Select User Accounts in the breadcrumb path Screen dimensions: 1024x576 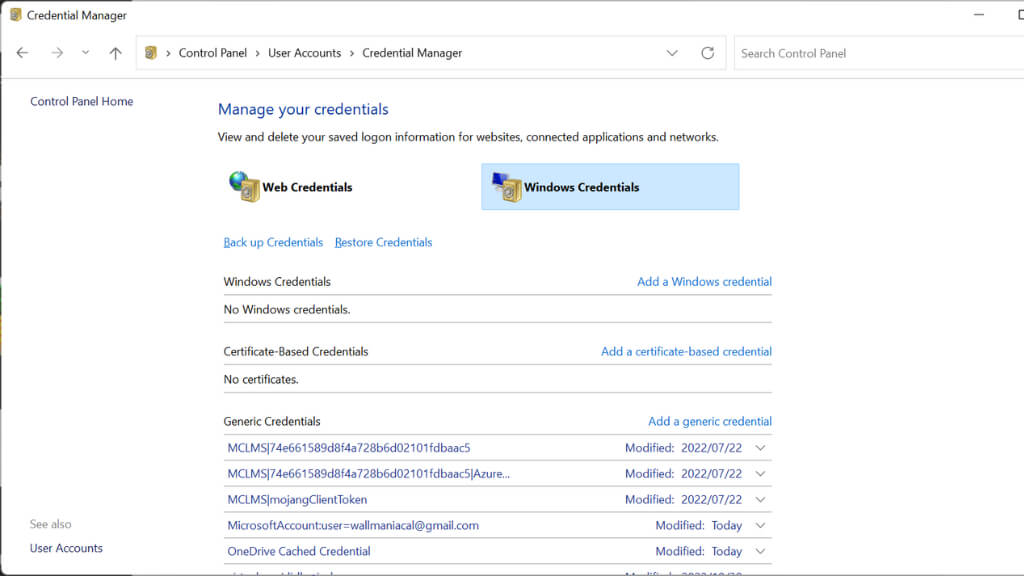304,53
